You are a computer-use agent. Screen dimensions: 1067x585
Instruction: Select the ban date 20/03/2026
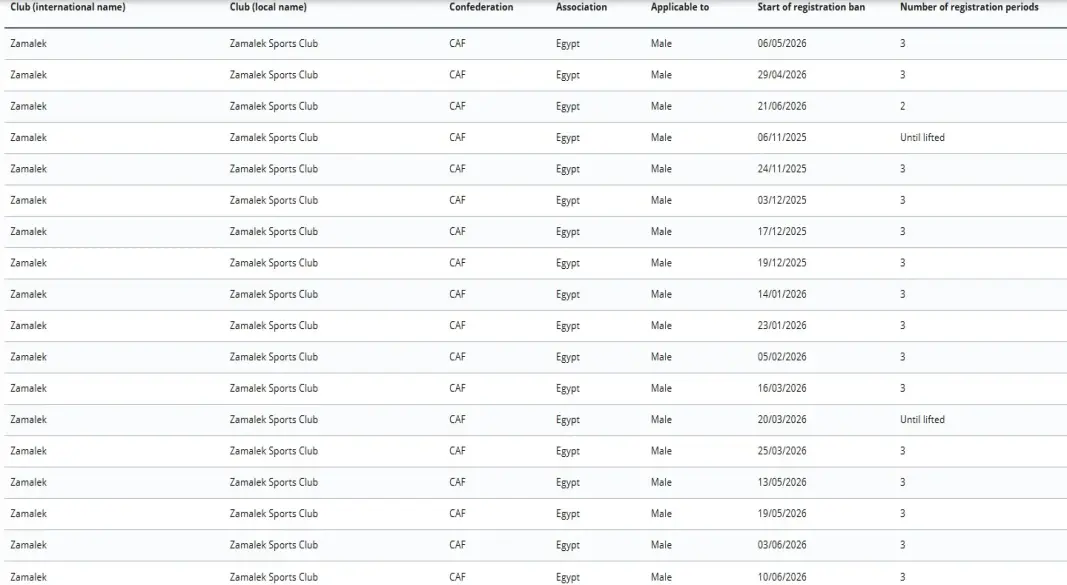point(782,419)
